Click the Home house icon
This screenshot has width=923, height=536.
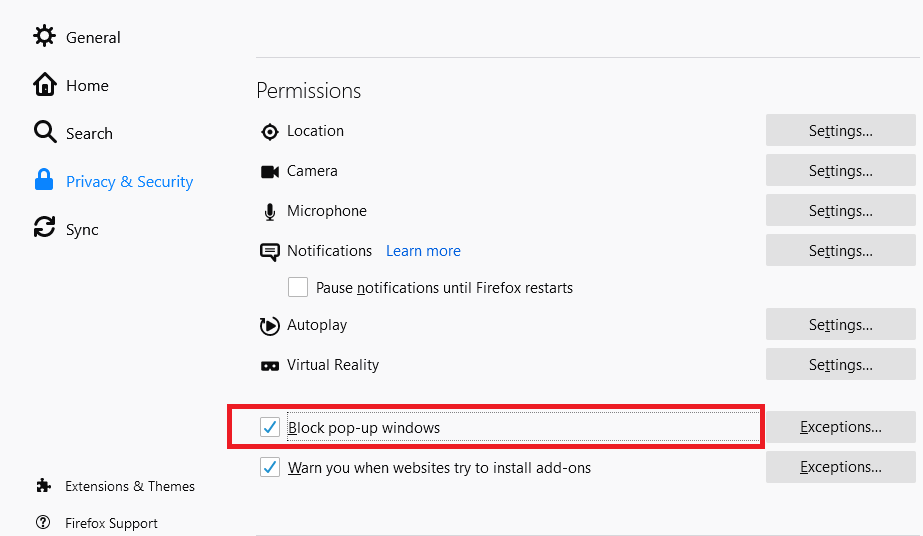pyautogui.click(x=45, y=85)
